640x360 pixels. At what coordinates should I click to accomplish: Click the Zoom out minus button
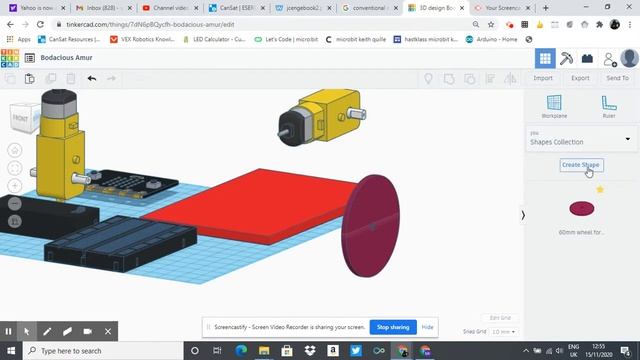(x=15, y=203)
